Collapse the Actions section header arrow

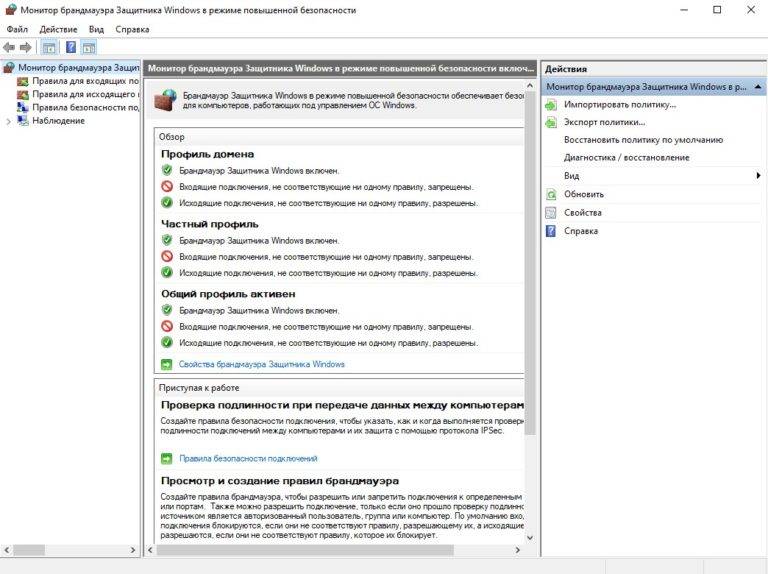pos(758,87)
